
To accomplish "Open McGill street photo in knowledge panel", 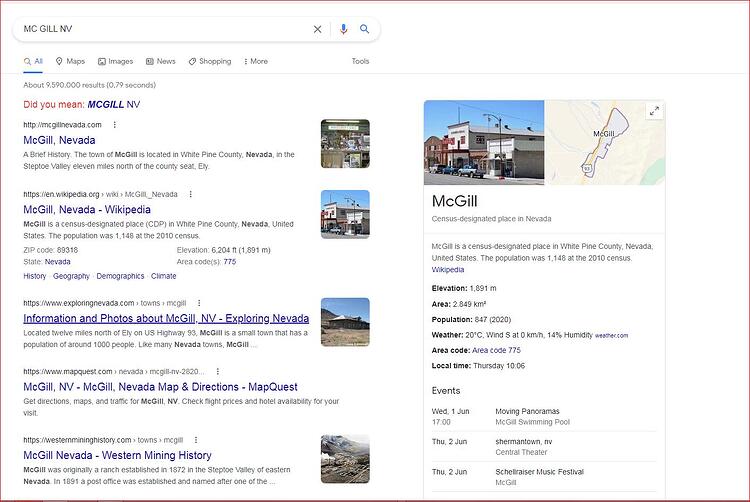I will 484,142.
